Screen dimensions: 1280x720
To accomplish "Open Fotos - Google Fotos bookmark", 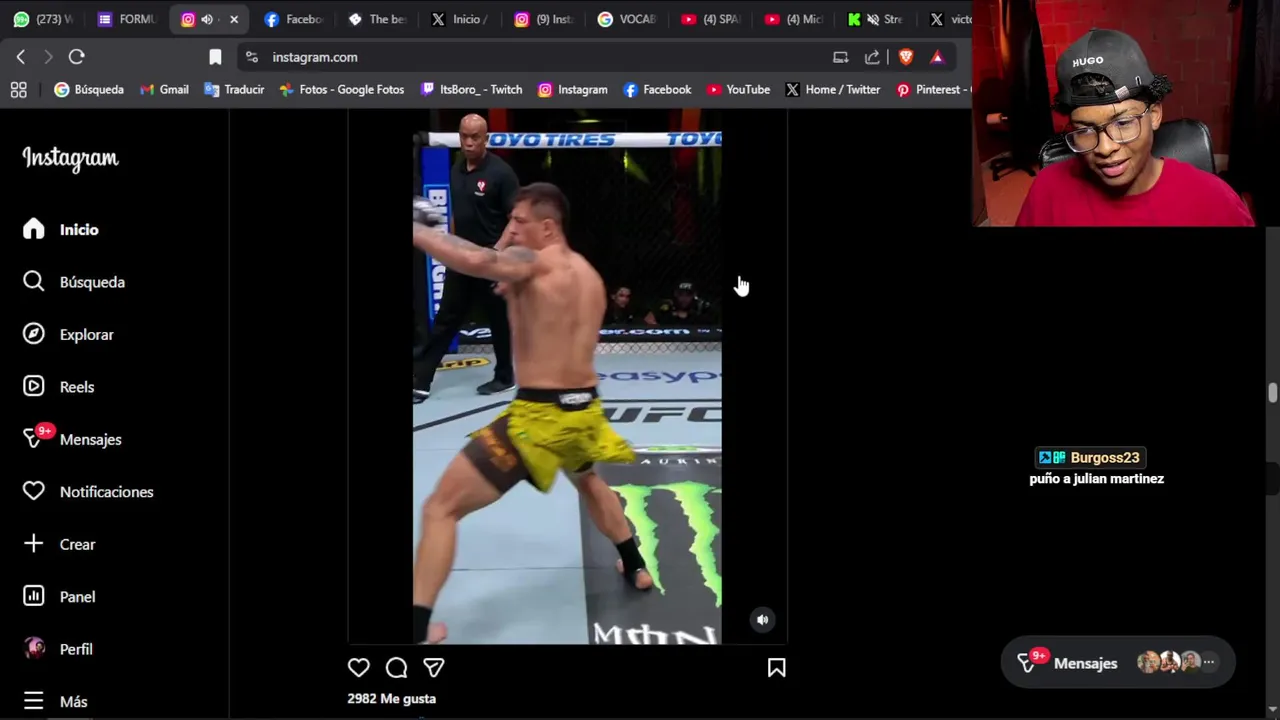I will [341, 90].
